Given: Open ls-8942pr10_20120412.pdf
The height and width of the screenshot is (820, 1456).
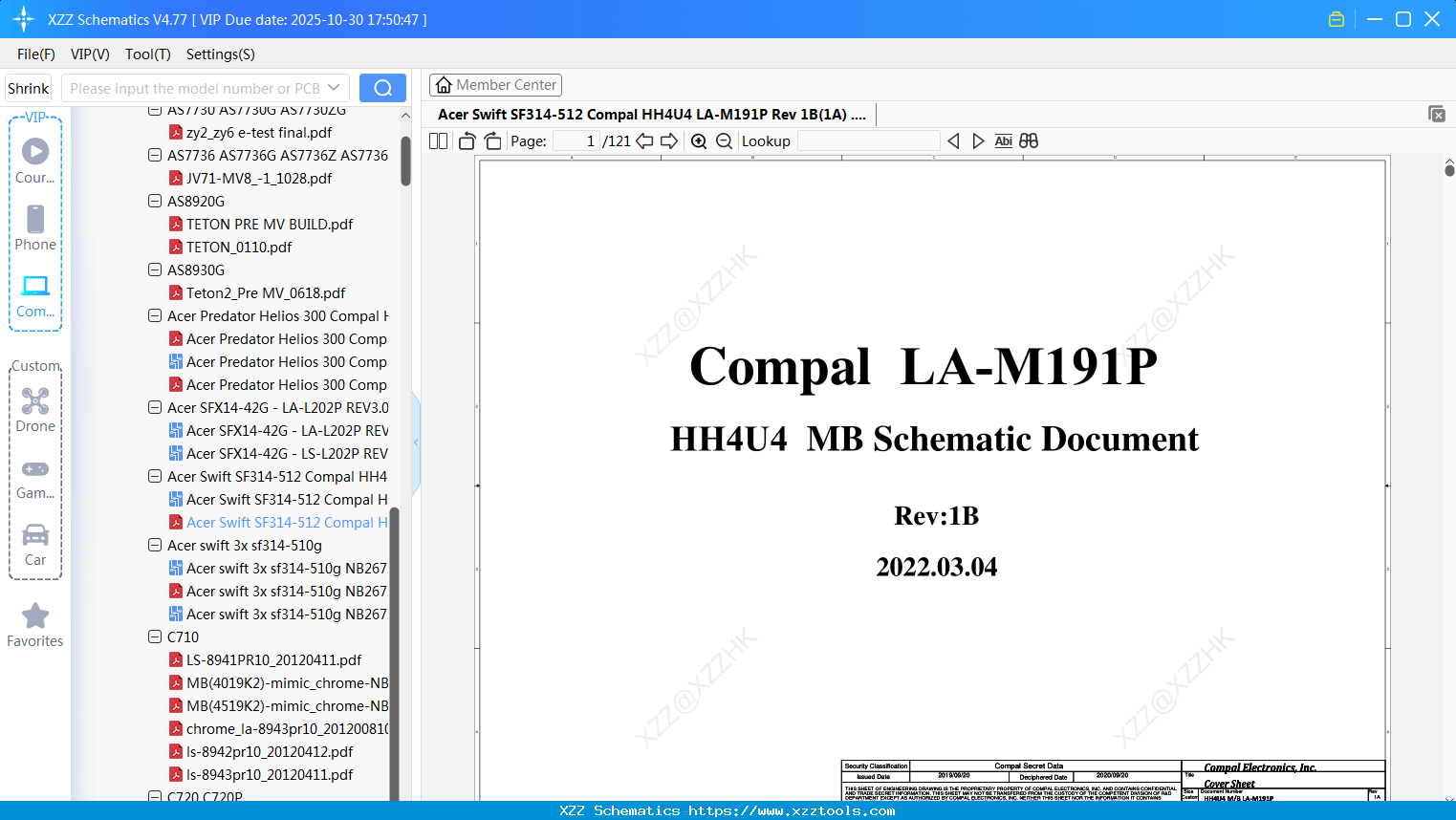Looking at the screenshot, I should [270, 751].
